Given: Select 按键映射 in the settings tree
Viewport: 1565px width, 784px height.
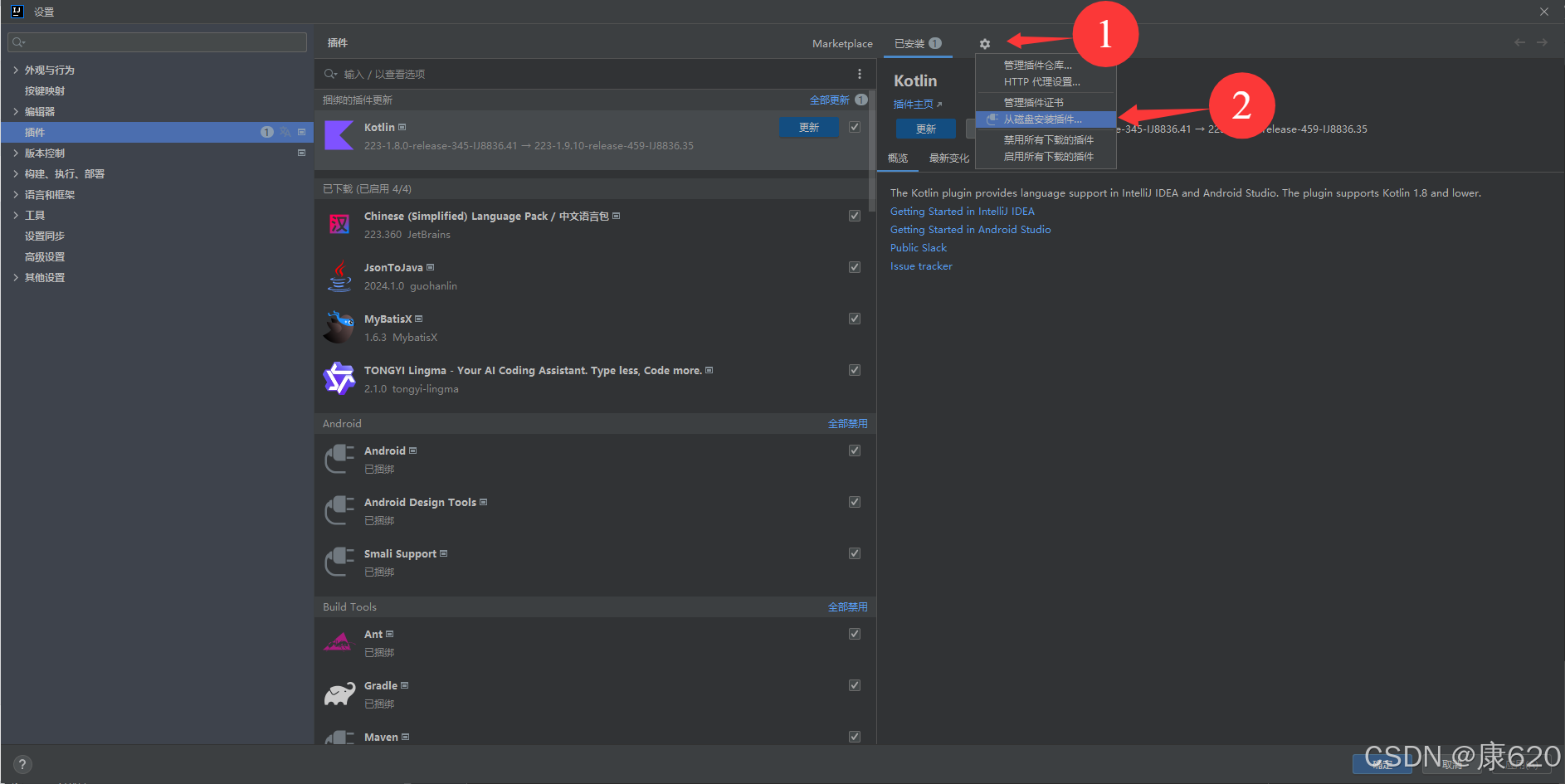Looking at the screenshot, I should click(45, 90).
